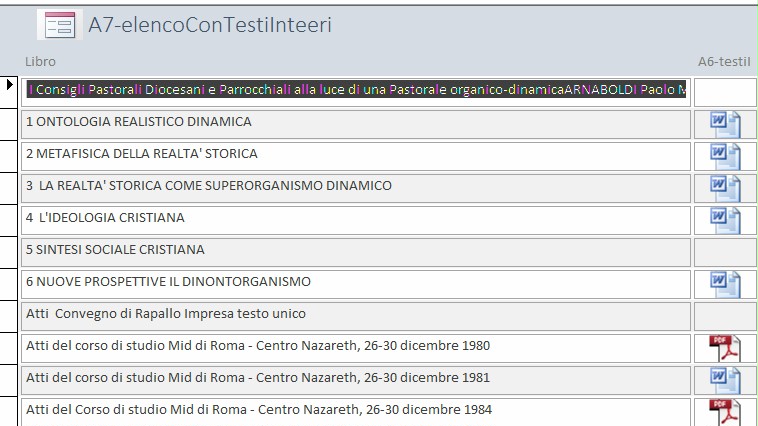The image size is (758, 426).
Task: Open Word attachment for METAFISICA DELLA REALTA' STORICA
Action: tap(725, 156)
